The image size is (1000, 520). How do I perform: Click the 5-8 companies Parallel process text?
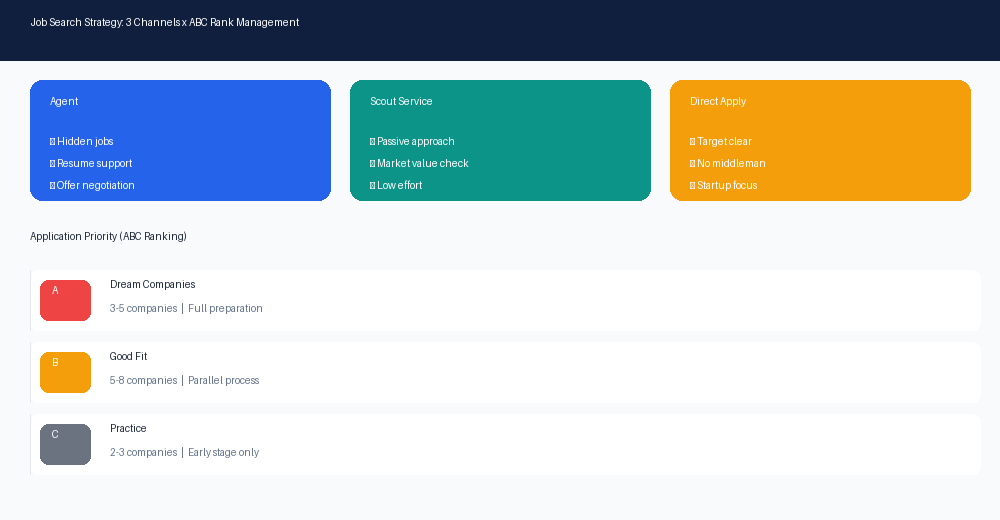click(x=184, y=381)
